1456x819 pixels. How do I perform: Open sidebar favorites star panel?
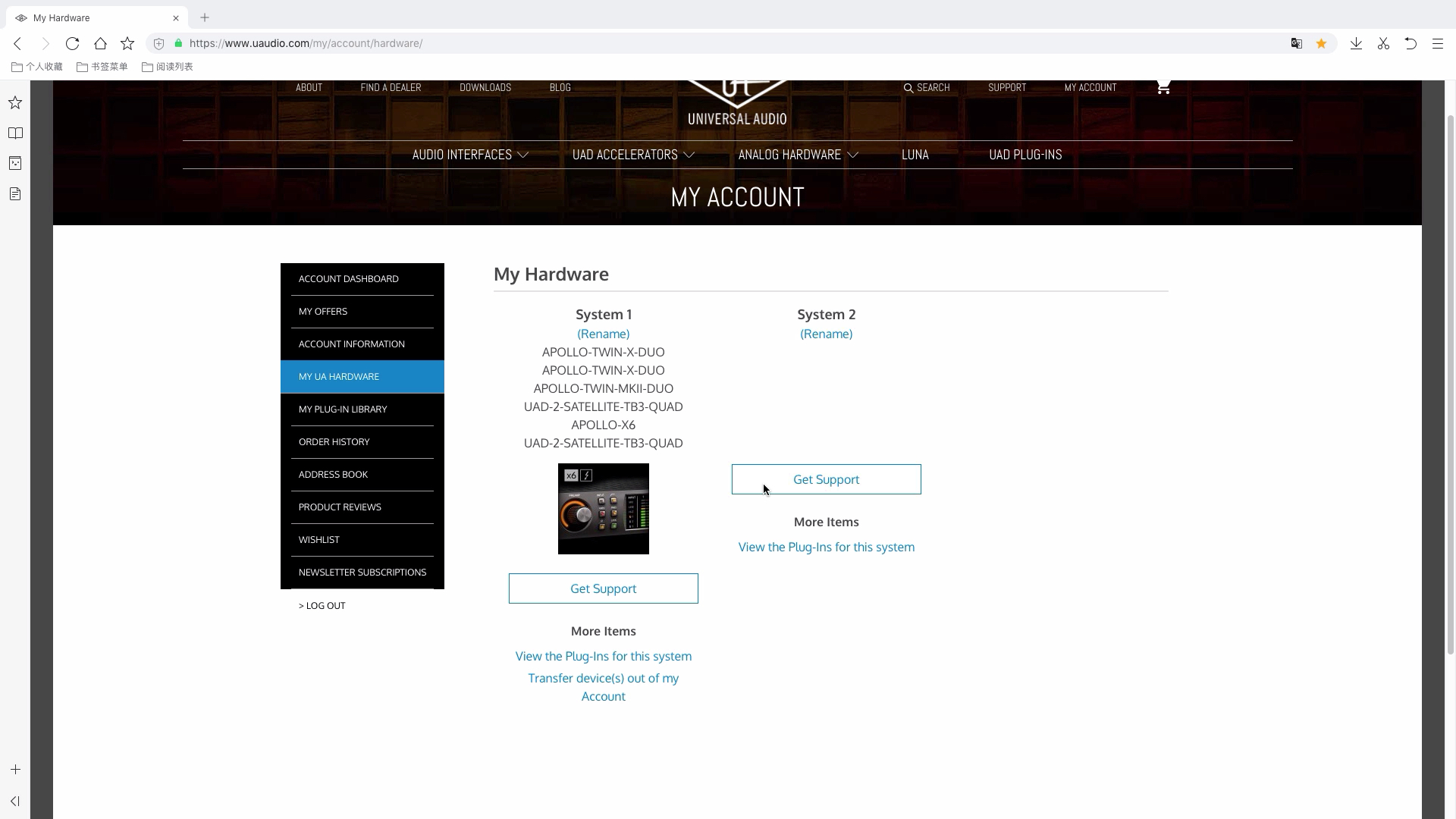[x=15, y=102]
